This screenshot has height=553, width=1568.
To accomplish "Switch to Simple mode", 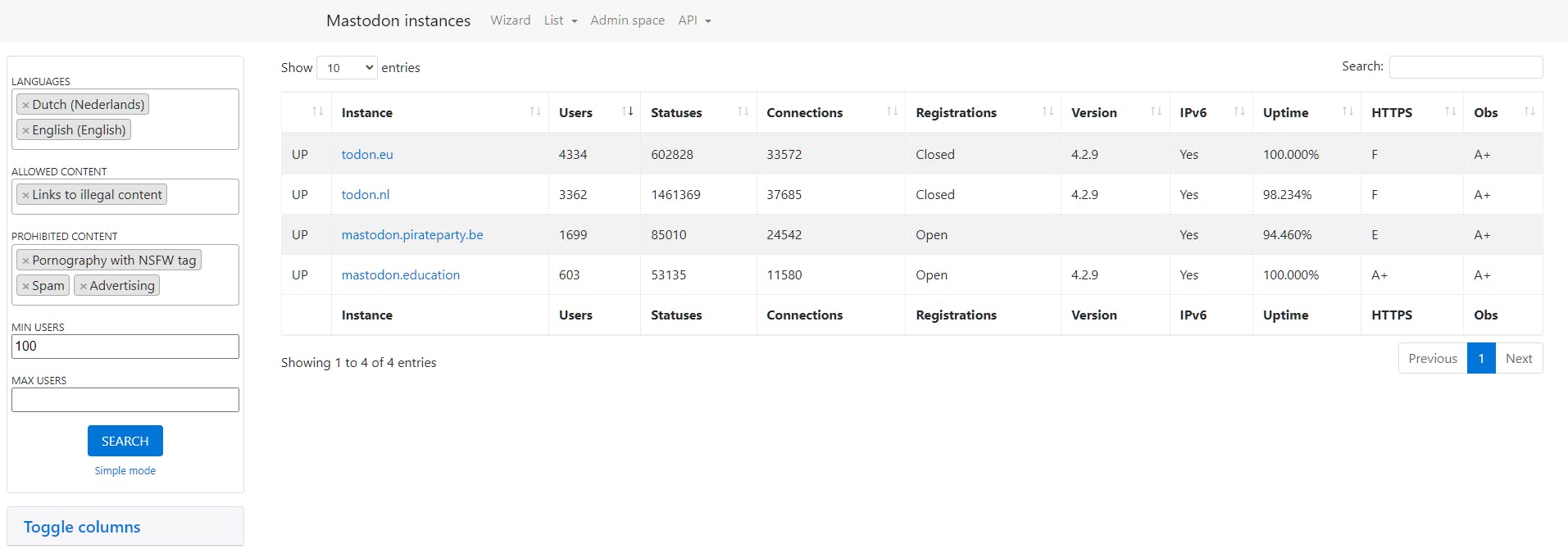I will 125,471.
